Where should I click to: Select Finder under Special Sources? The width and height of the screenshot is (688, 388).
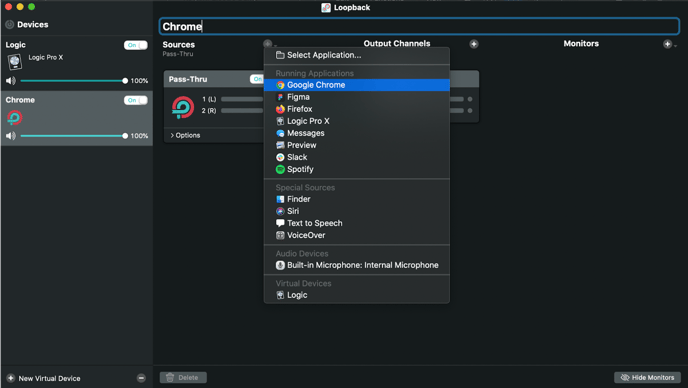pyautogui.click(x=357, y=199)
